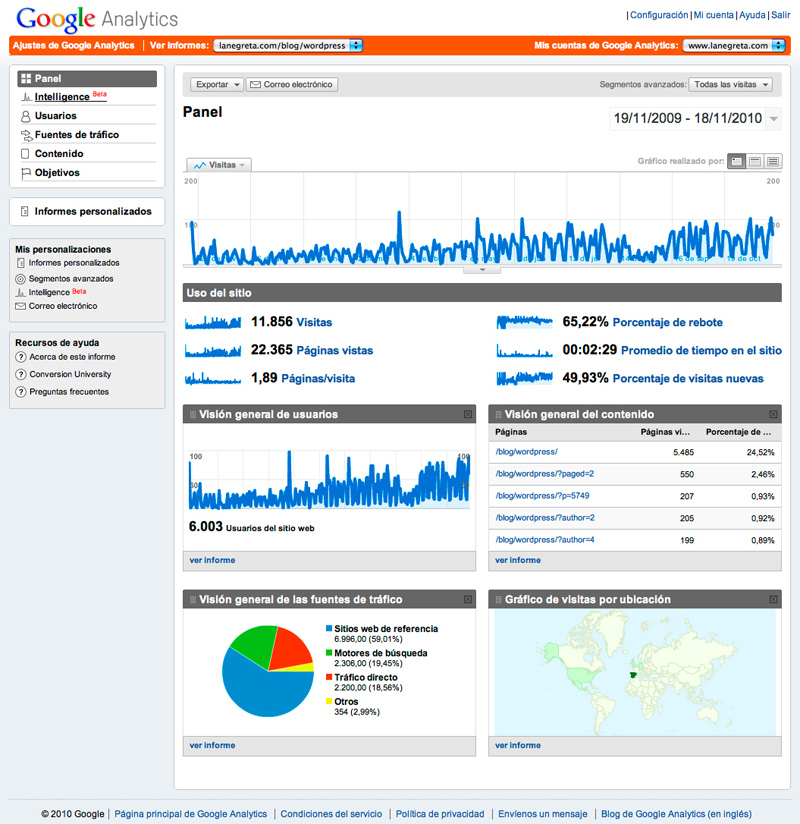The image size is (800, 824).
Task: Click ver informe under contenido widget
Action: (x=518, y=561)
